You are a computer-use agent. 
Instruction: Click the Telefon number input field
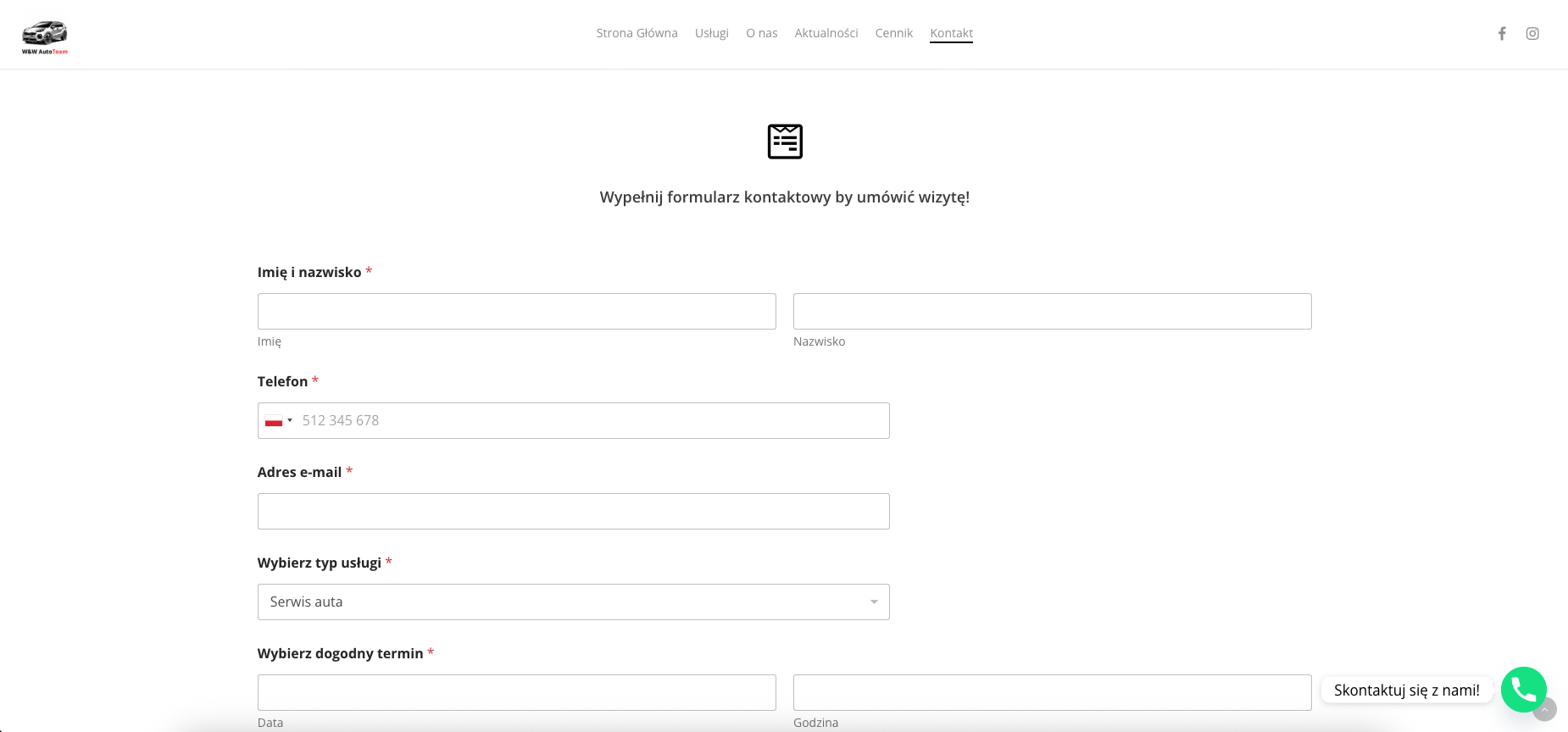[x=593, y=421]
